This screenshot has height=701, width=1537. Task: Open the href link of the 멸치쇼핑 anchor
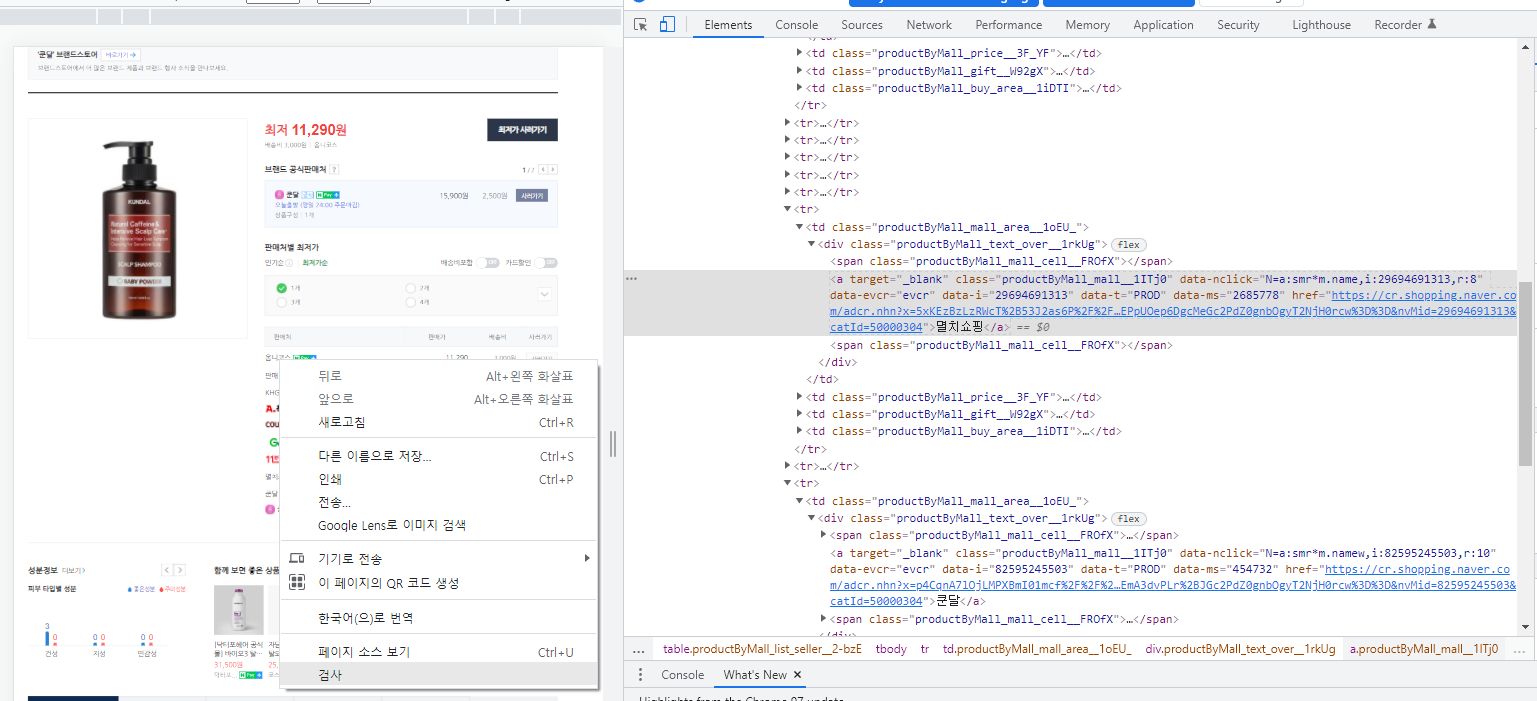(x=1173, y=311)
